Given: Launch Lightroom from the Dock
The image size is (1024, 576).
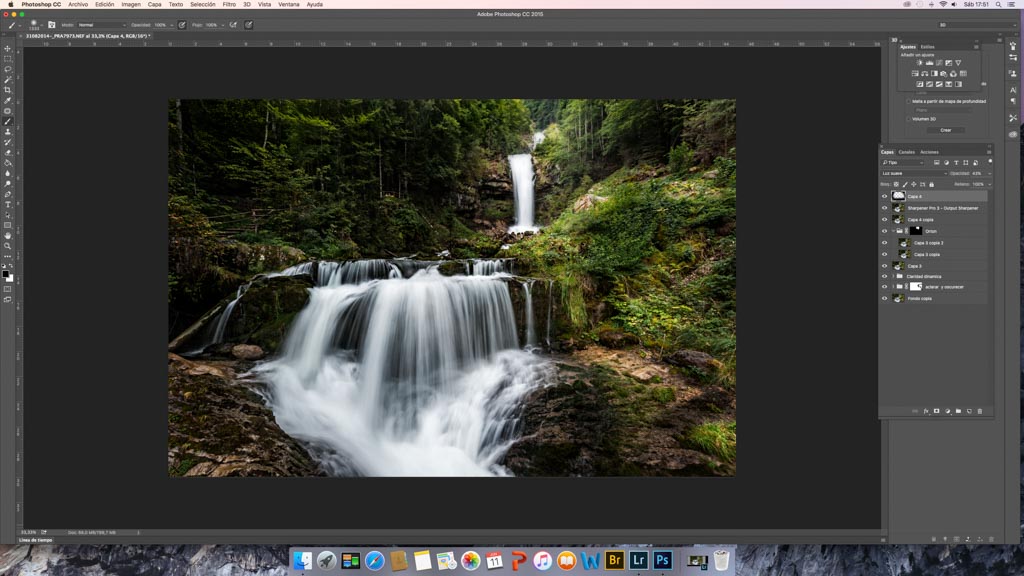Looking at the screenshot, I should click(637, 561).
